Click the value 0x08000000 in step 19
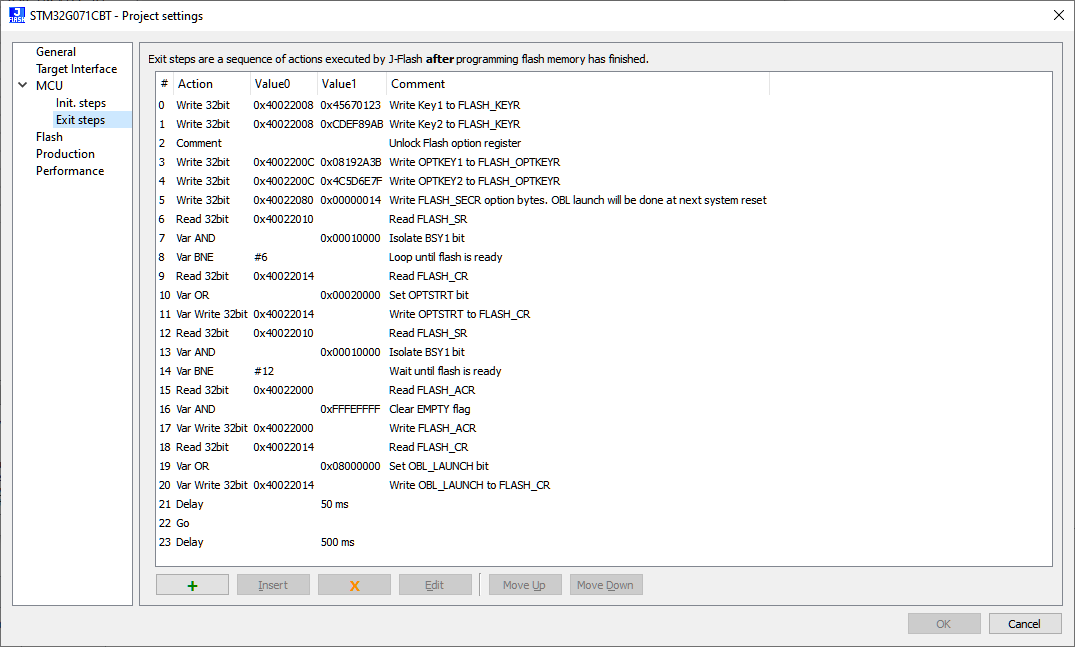The height and width of the screenshot is (647, 1075). coord(350,466)
